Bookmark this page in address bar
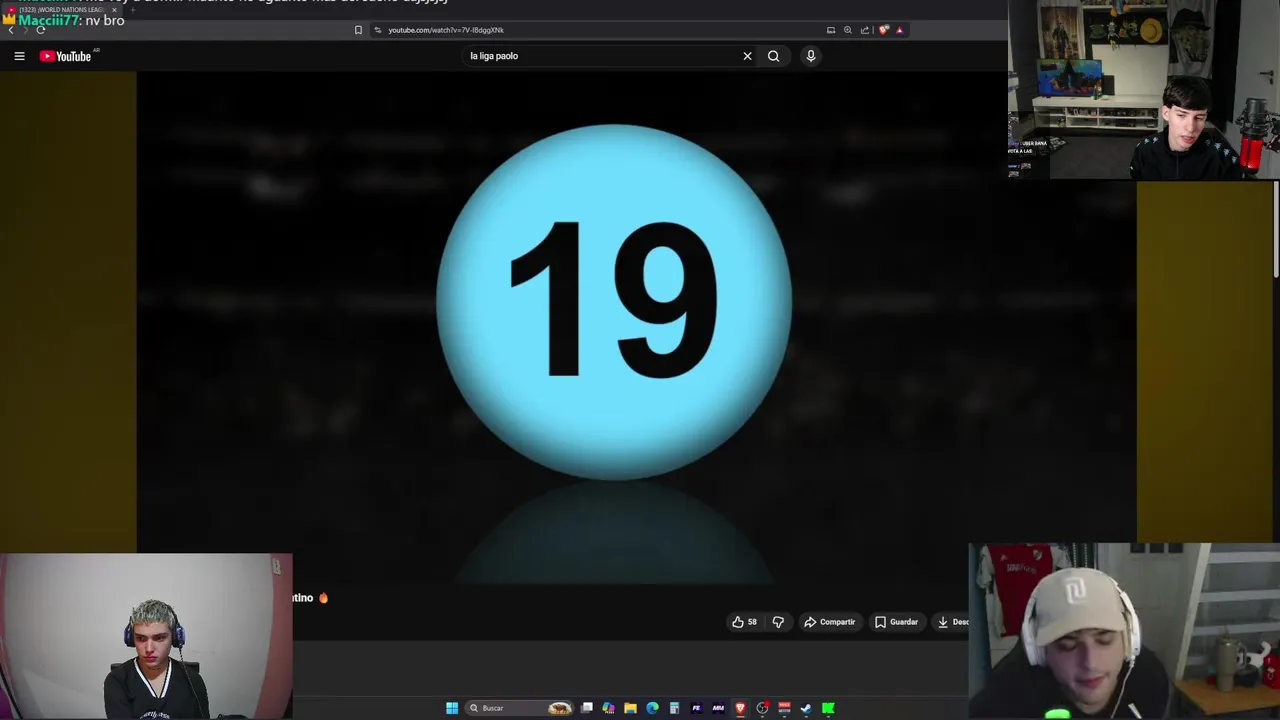The height and width of the screenshot is (720, 1280). tap(358, 30)
